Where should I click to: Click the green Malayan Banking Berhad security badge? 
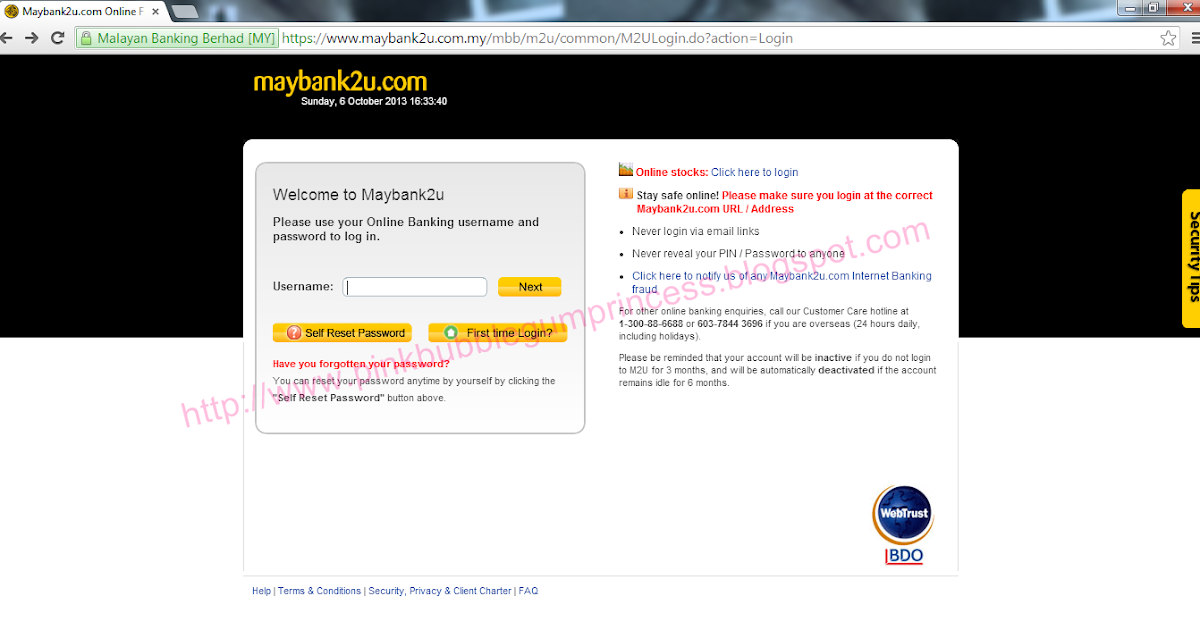click(x=178, y=38)
